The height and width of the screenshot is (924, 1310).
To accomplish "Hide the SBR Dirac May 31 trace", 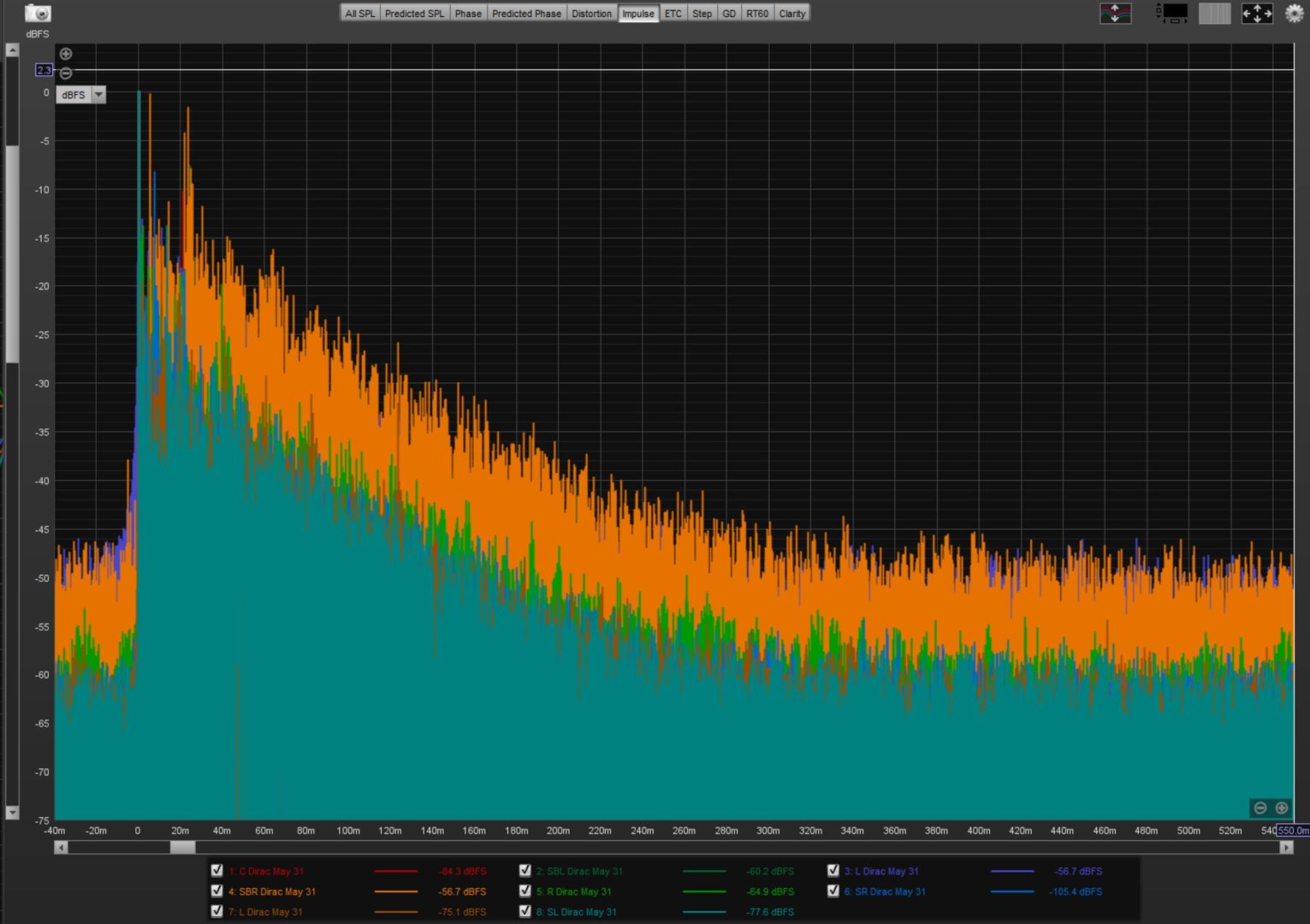I will [x=216, y=891].
